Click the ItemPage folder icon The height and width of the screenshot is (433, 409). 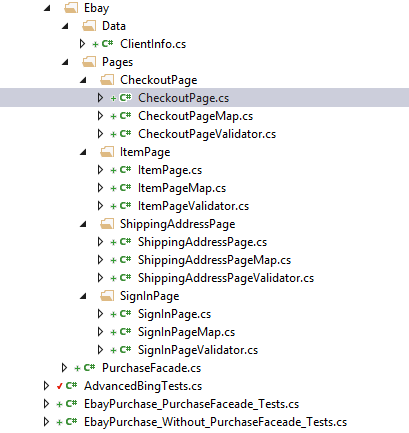[107, 152]
